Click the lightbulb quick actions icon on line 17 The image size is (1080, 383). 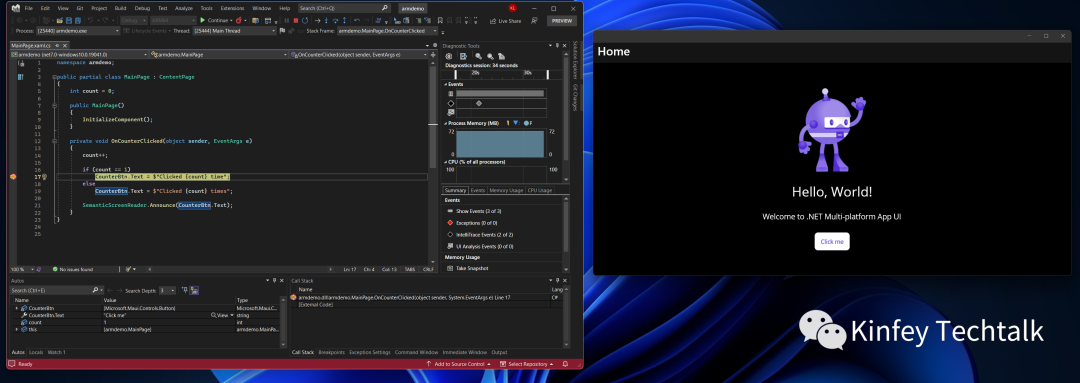point(44,177)
